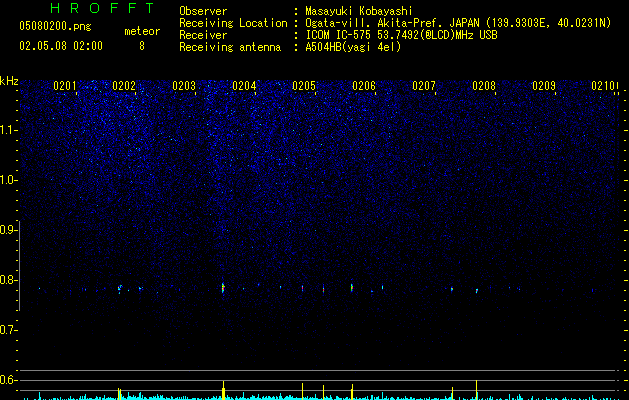Select the filename 05080200.png
This screenshot has width=629, height=400.
[55, 26]
